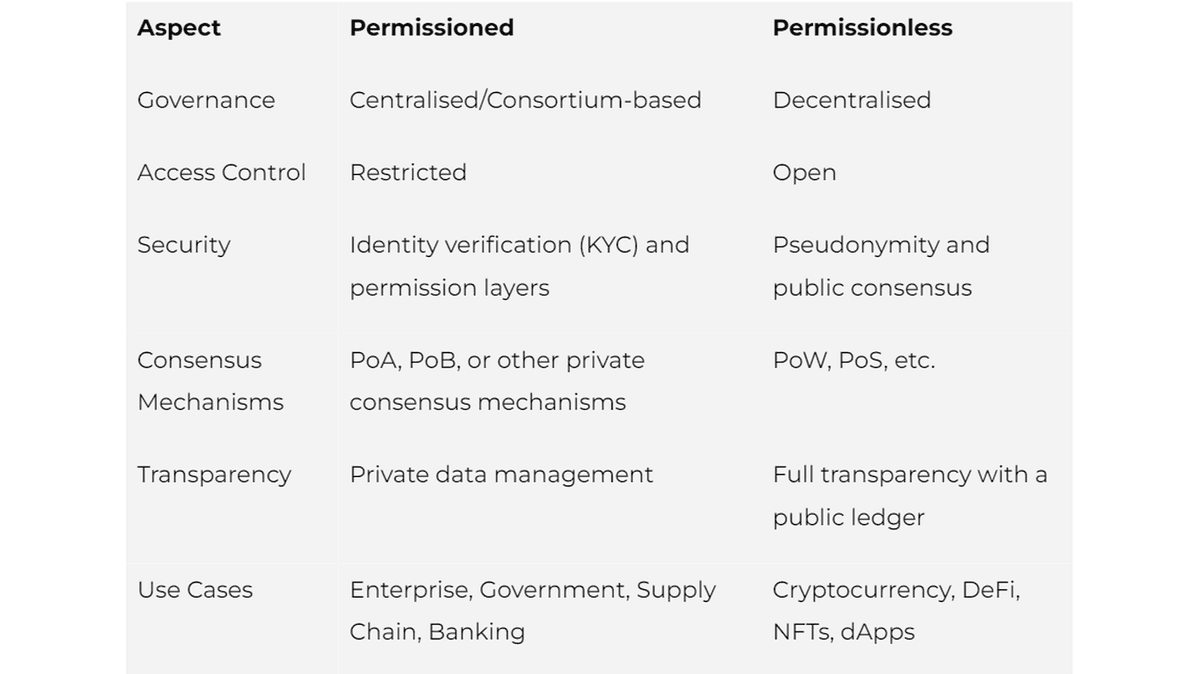Click the Security row label
The image size is (1200, 674).
pos(184,245)
